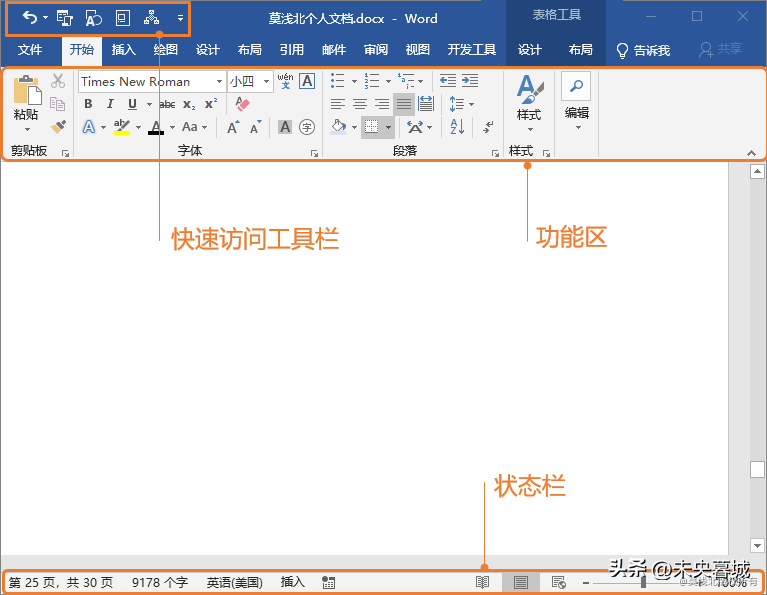
Task: Switch to the 引用 References tab
Action: click(292, 50)
